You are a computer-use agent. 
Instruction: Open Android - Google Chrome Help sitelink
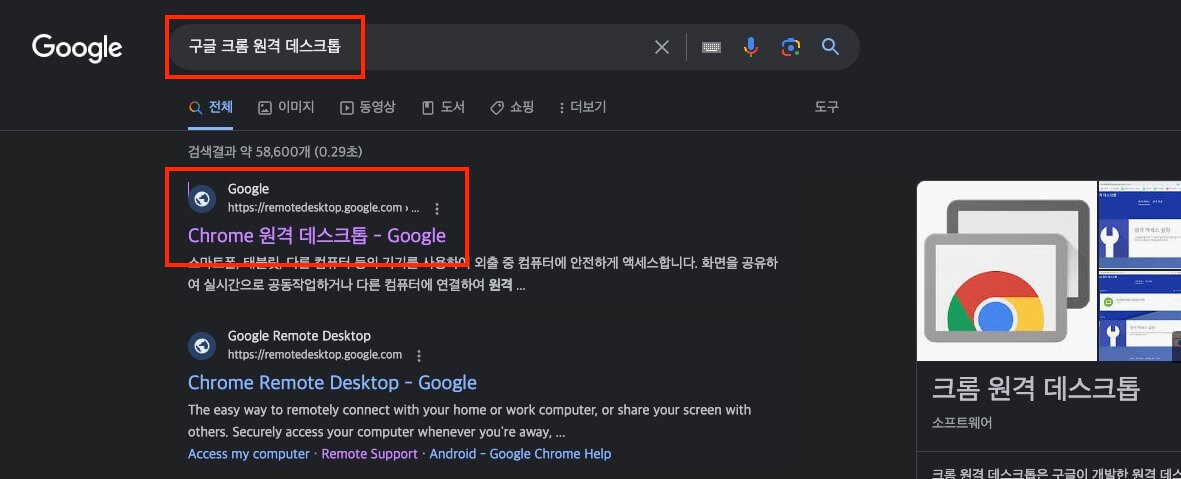coord(520,454)
